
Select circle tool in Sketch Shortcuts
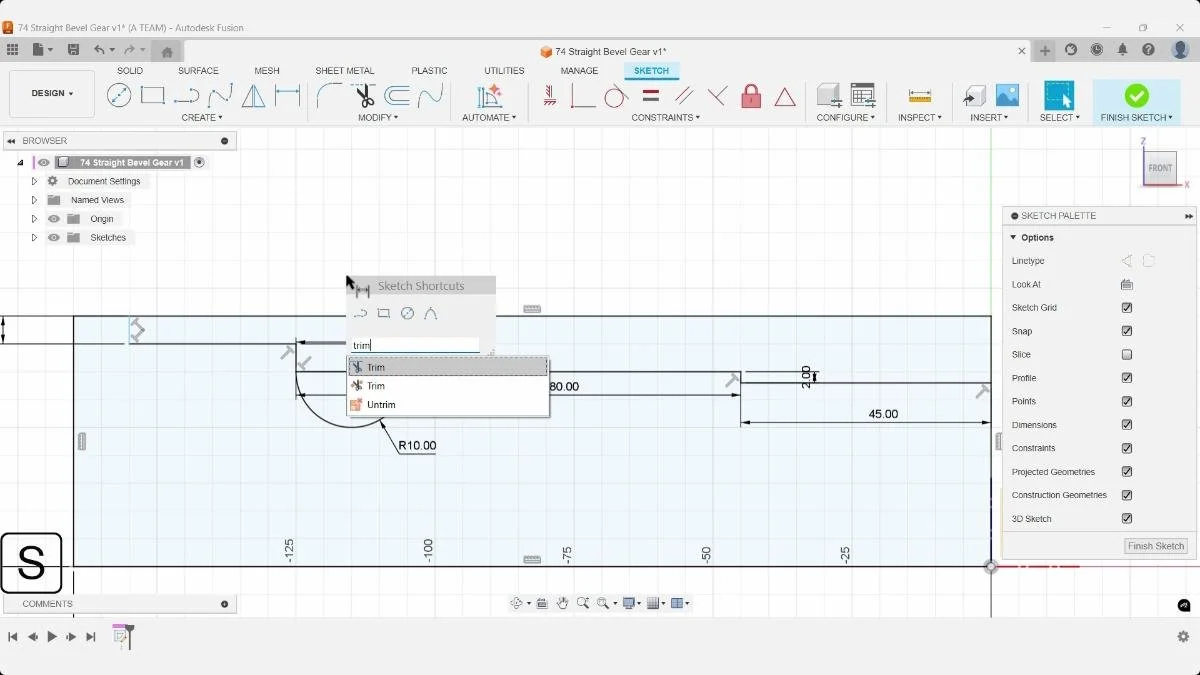click(407, 313)
